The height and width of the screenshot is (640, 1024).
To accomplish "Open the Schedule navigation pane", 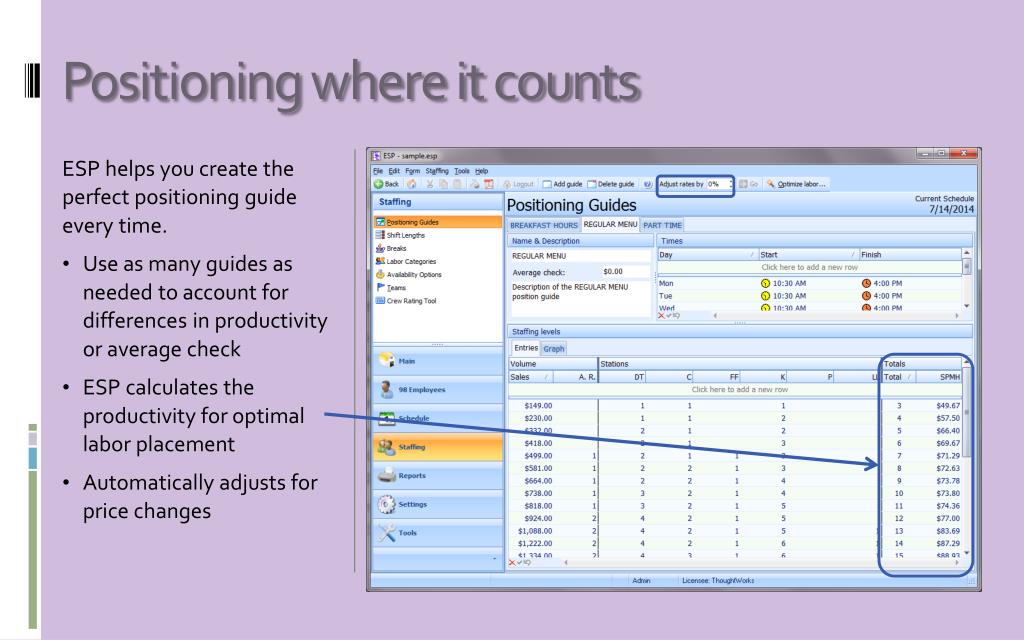I will pos(438,418).
